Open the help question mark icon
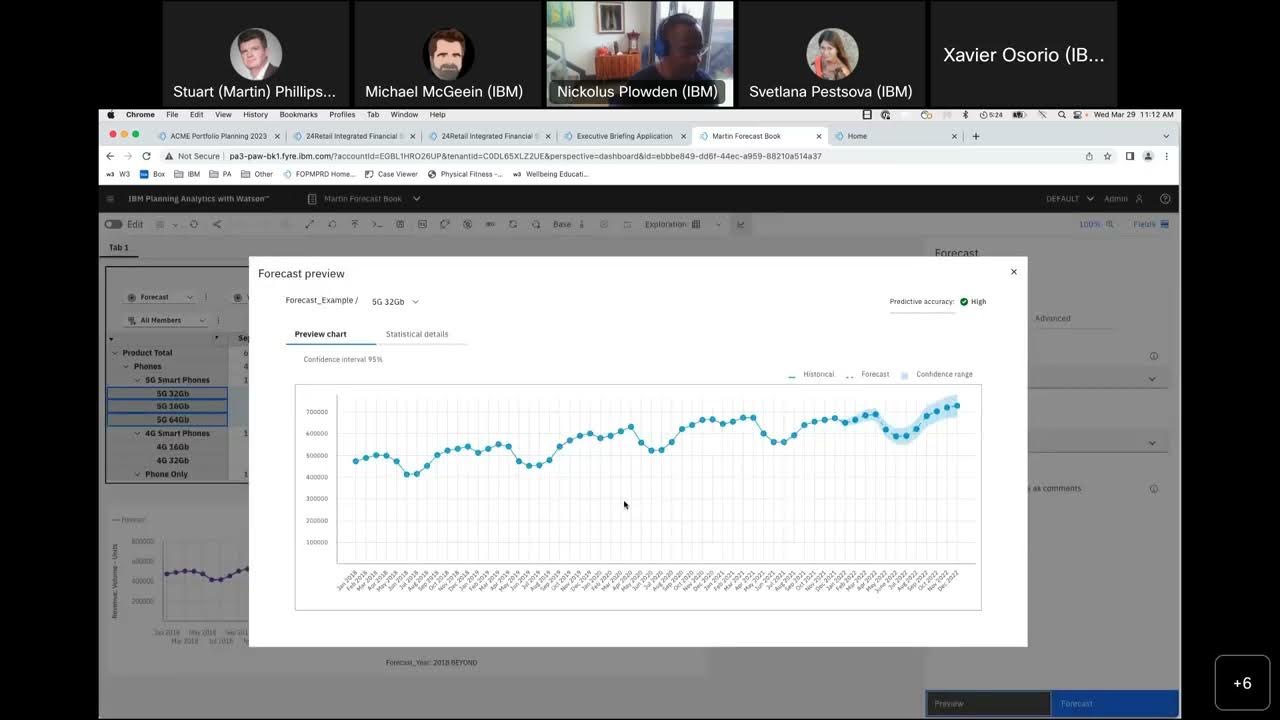 click(x=1165, y=198)
